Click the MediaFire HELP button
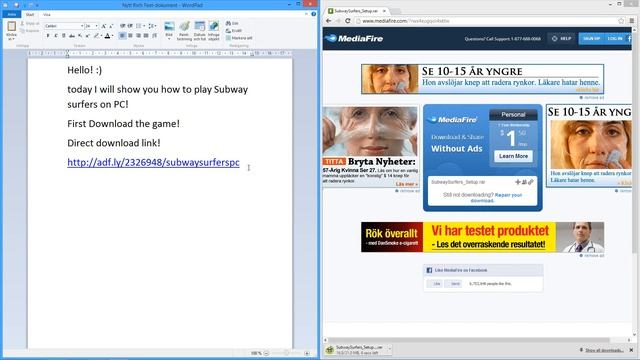640x360 pixels. pos(562,38)
